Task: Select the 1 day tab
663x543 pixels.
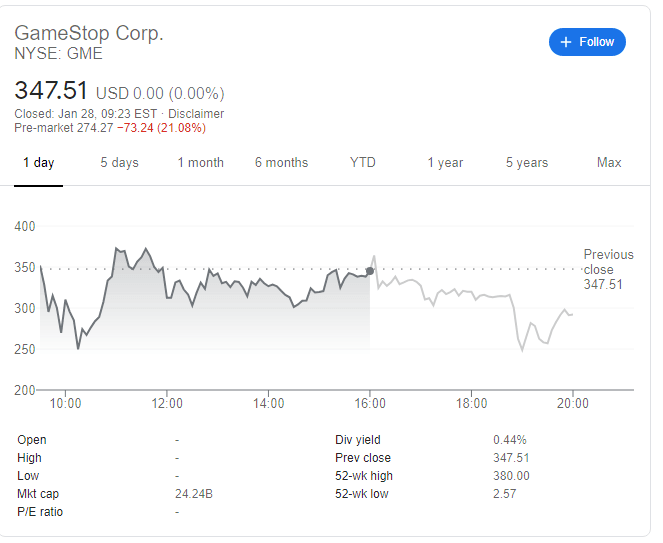Action: 39,163
